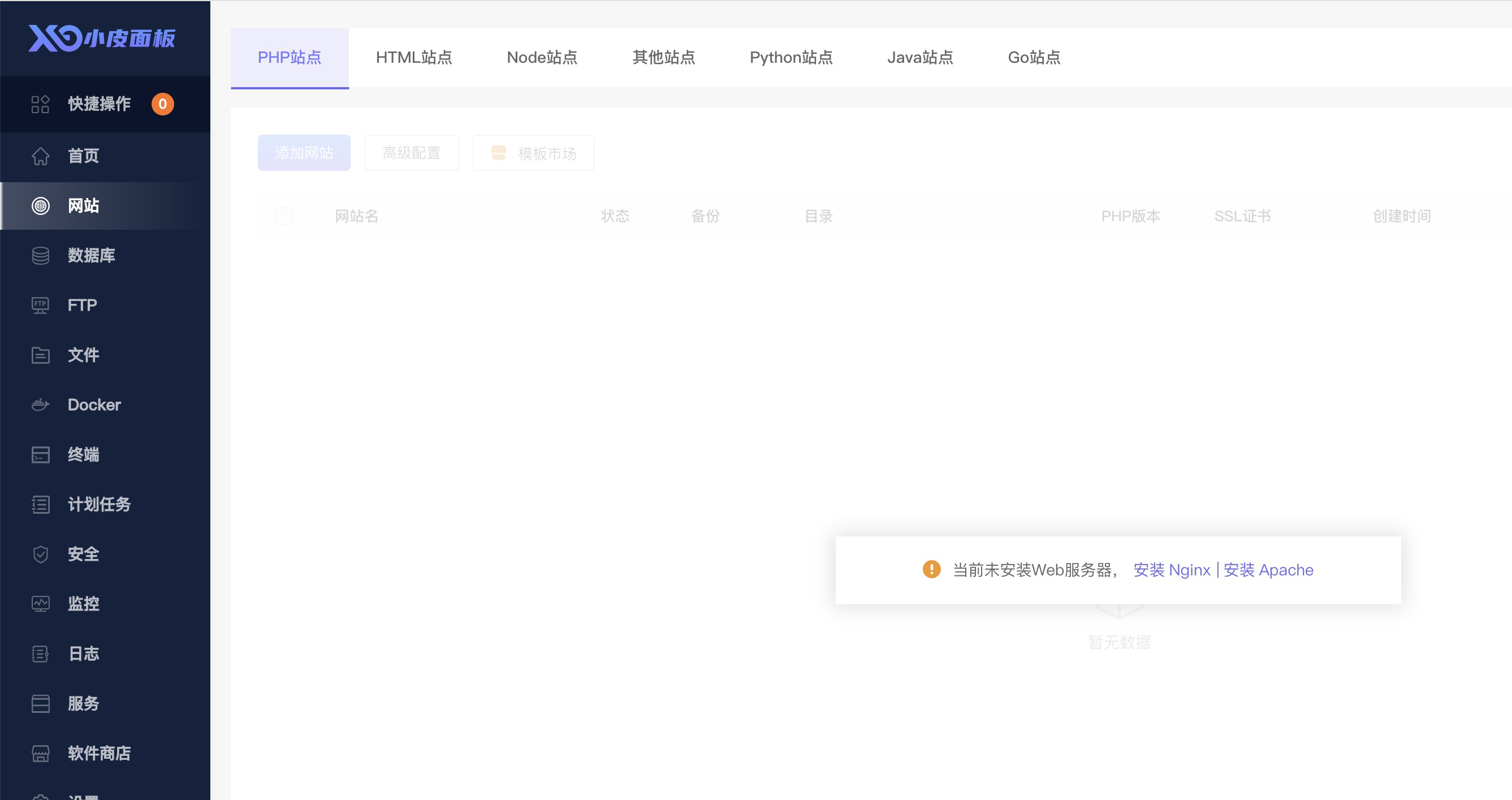Open the Python站点 tab

click(x=790, y=58)
